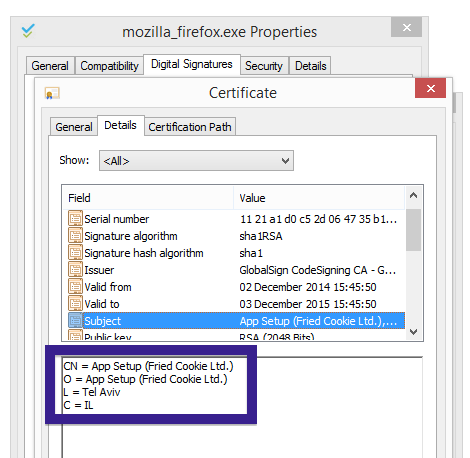
Task: Click the certificate icon in title bar
Action: [52, 93]
